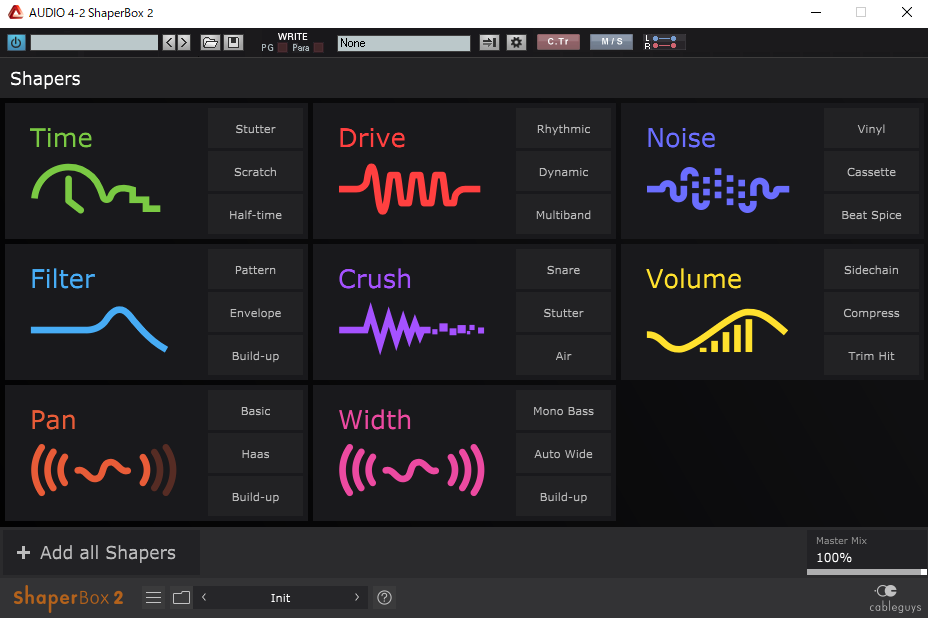Image resolution: width=928 pixels, height=618 pixels.
Task: Click Add all Shapers button
Action: point(102,552)
